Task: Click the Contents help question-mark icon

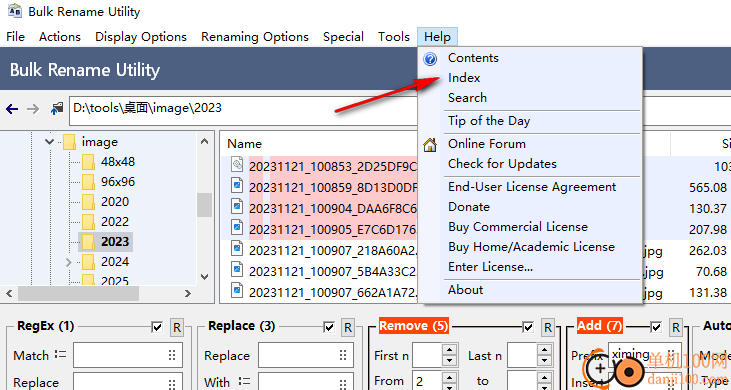Action: (430, 59)
